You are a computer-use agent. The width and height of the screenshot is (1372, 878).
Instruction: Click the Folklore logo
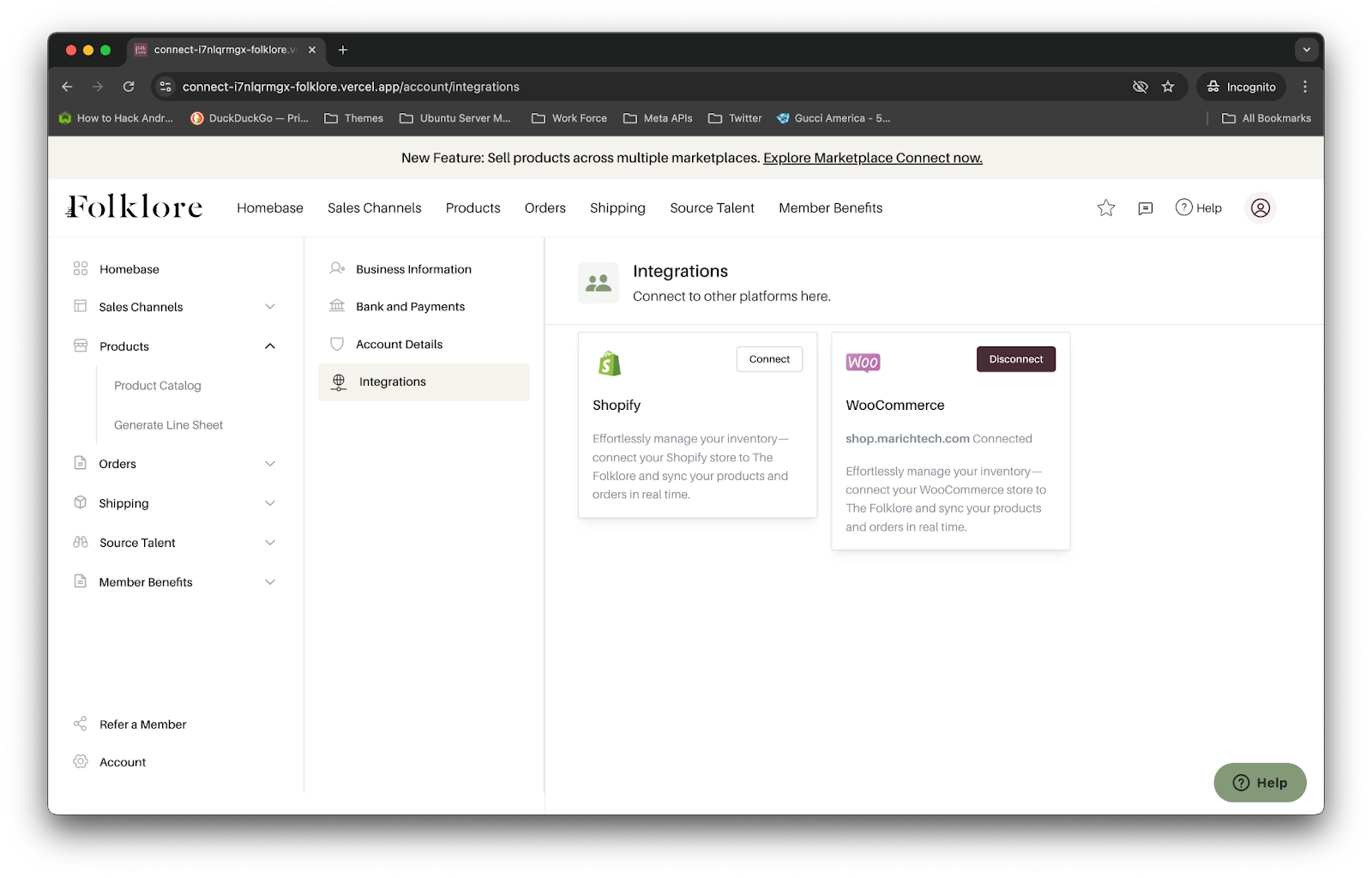point(135,207)
